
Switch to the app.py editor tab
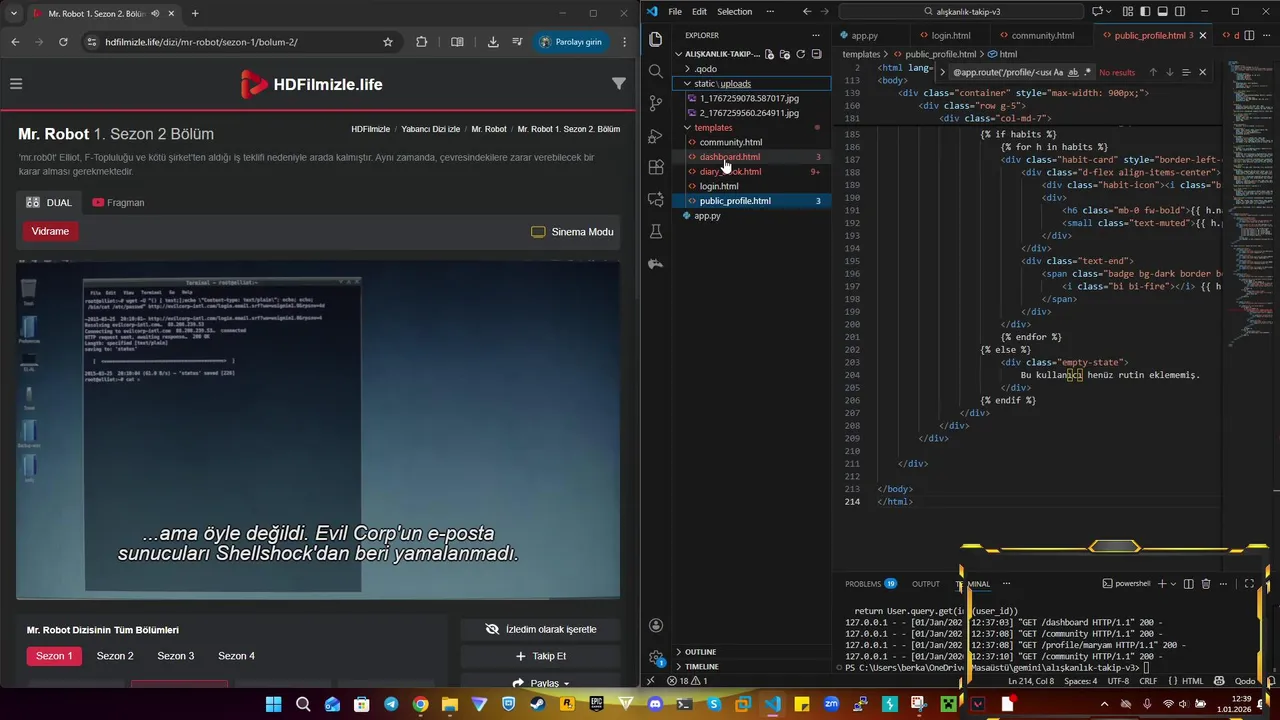tap(864, 35)
